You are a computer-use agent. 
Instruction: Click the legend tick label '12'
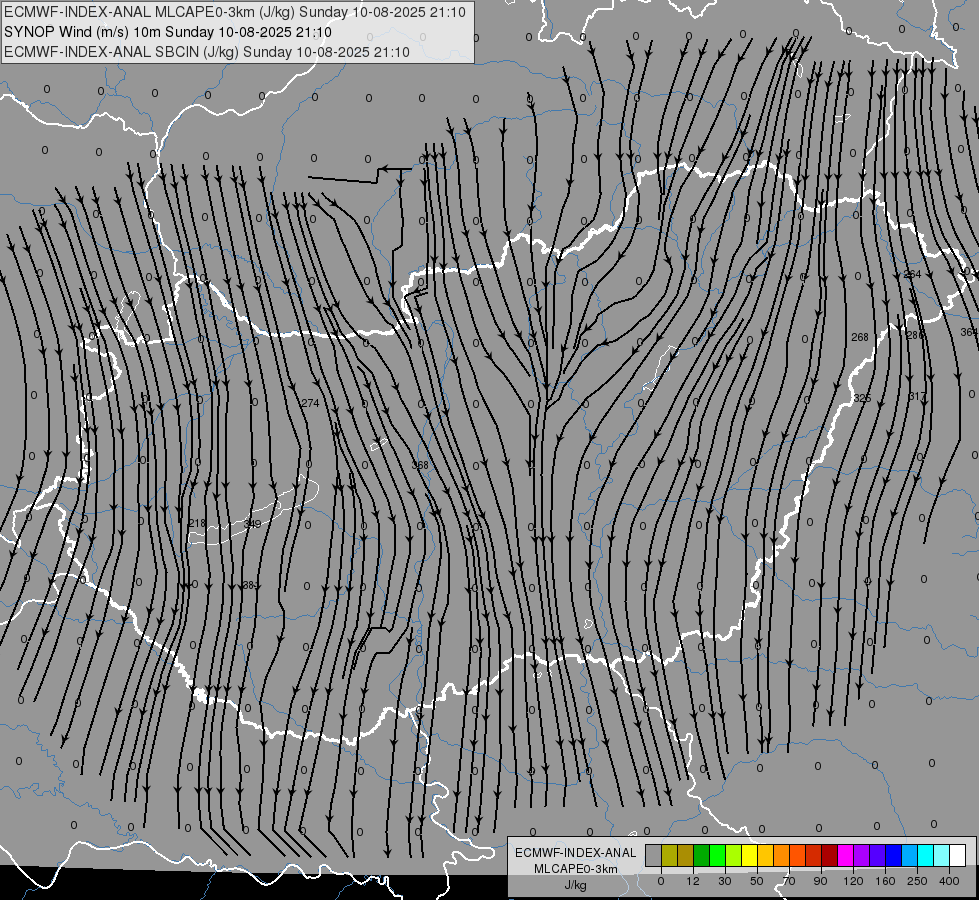coord(693,881)
